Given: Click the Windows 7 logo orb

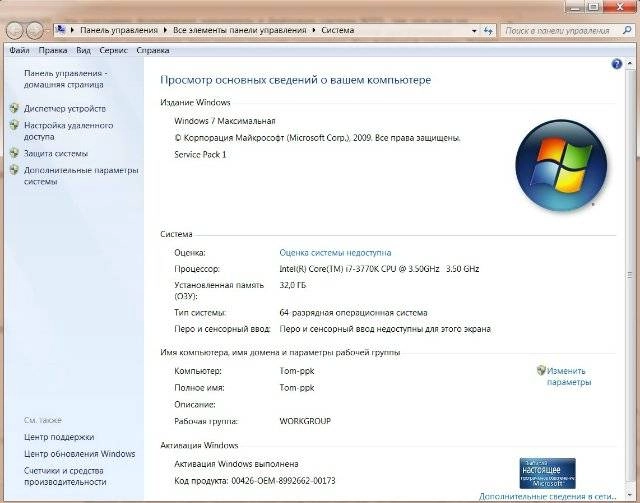Looking at the screenshot, I should [561, 165].
